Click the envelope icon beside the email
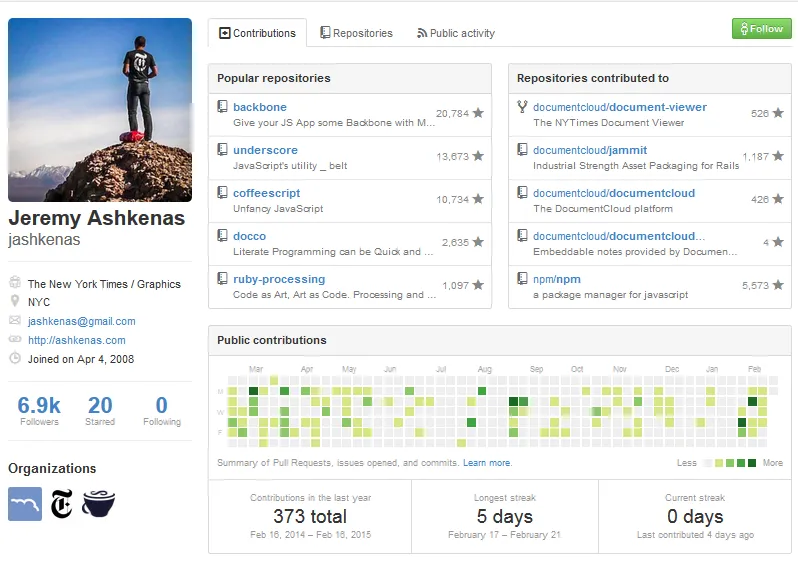The image size is (798, 563). [15, 320]
